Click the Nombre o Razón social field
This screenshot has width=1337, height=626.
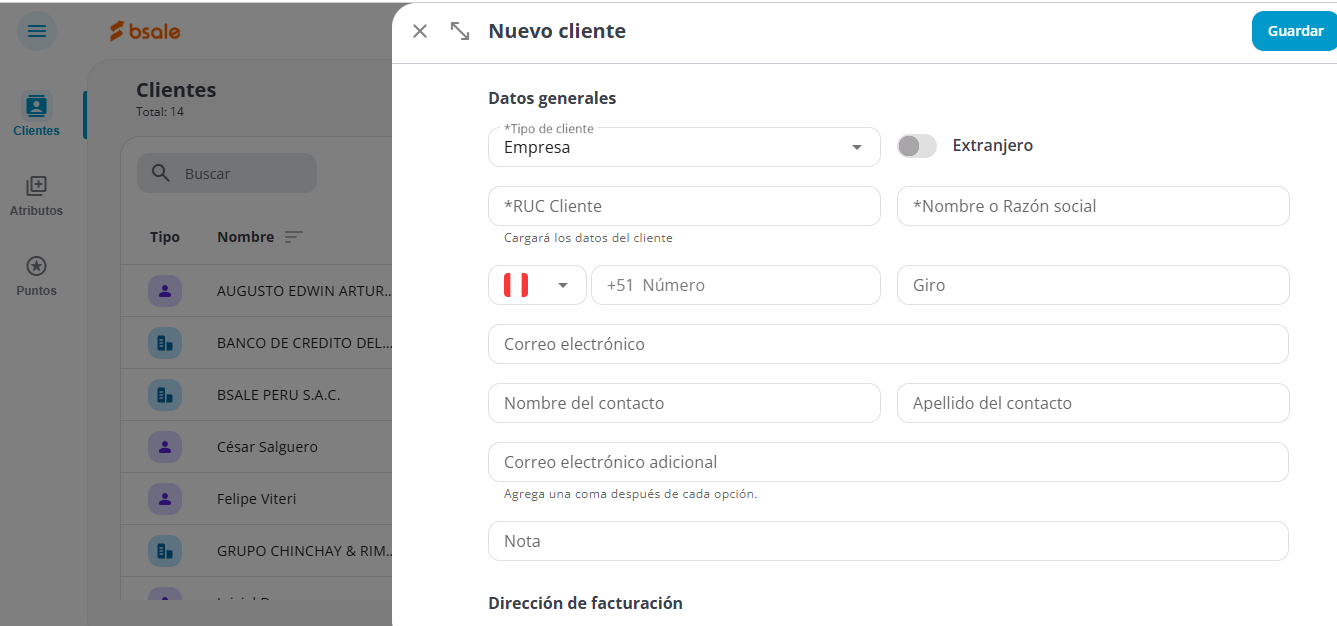1093,206
